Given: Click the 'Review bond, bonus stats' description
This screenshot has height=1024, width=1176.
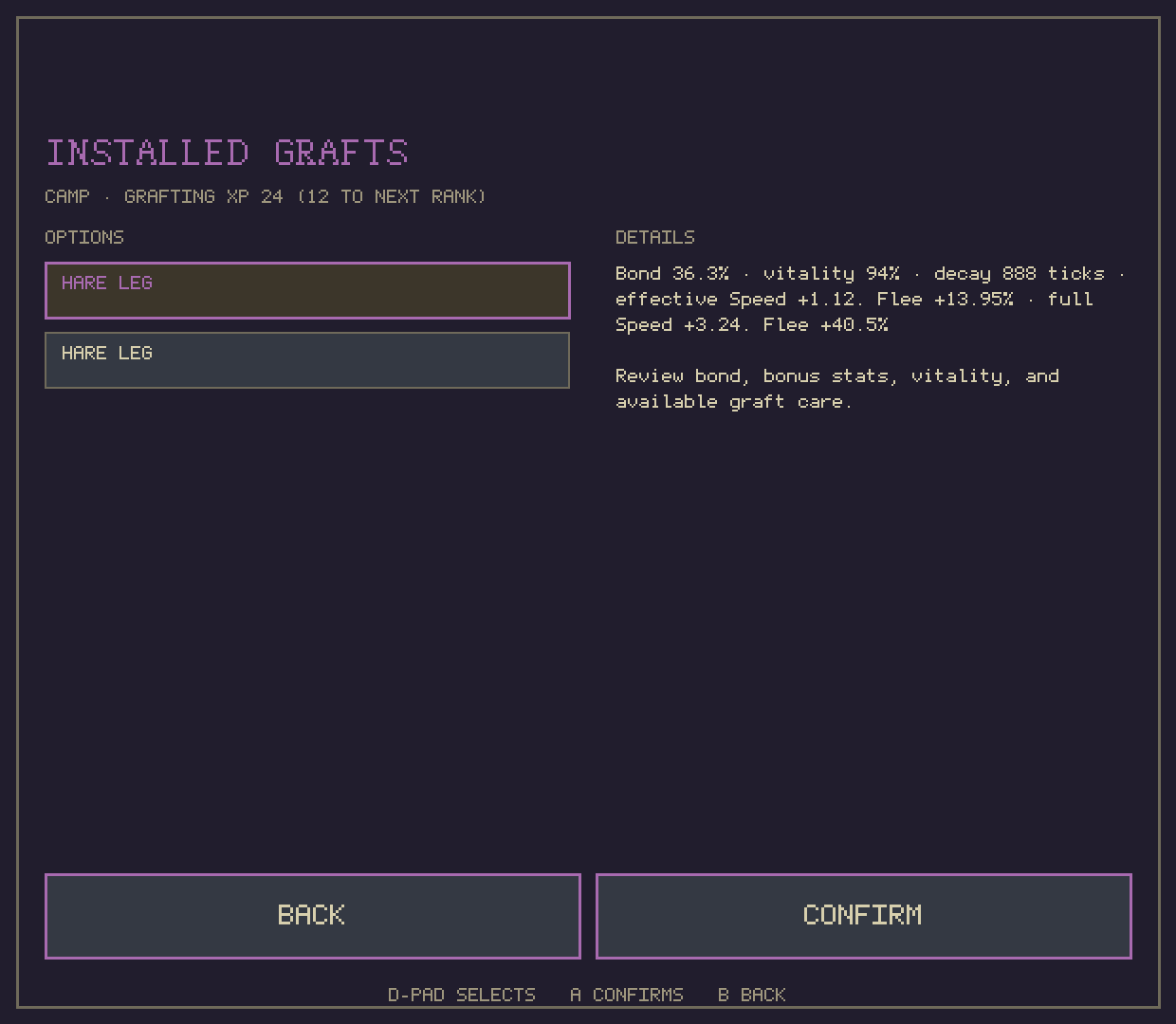Looking at the screenshot, I should 837,389.
